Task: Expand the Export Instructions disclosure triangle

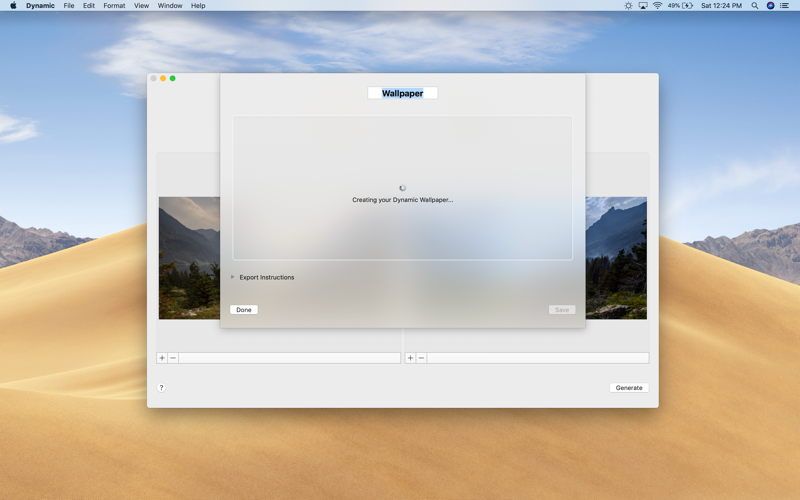Action: click(233, 277)
